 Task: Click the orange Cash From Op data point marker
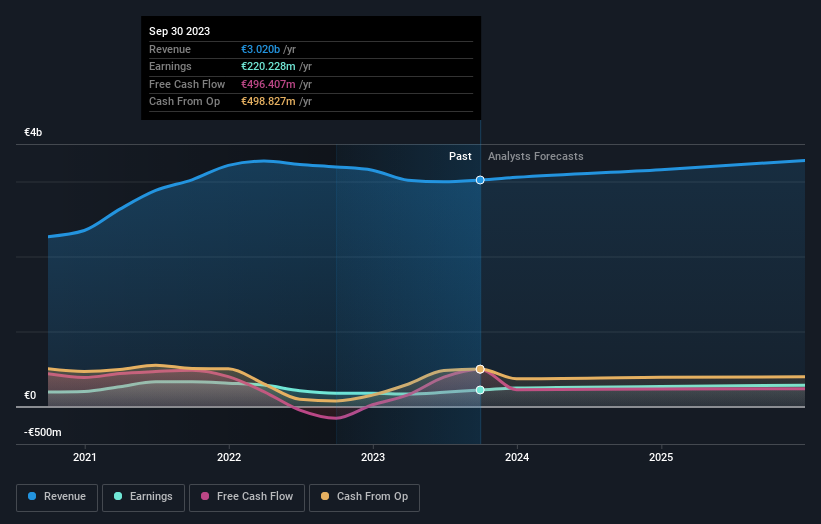point(480,369)
